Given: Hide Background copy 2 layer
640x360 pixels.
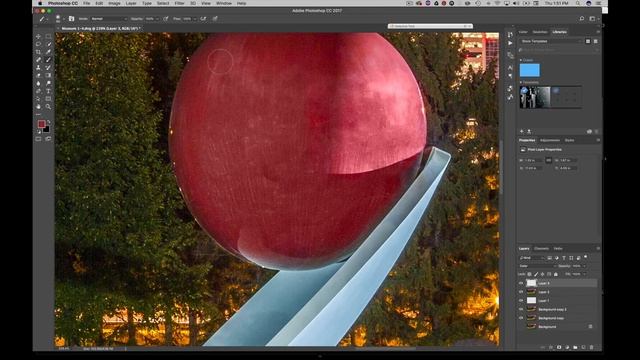Looking at the screenshot, I should coord(521,309).
